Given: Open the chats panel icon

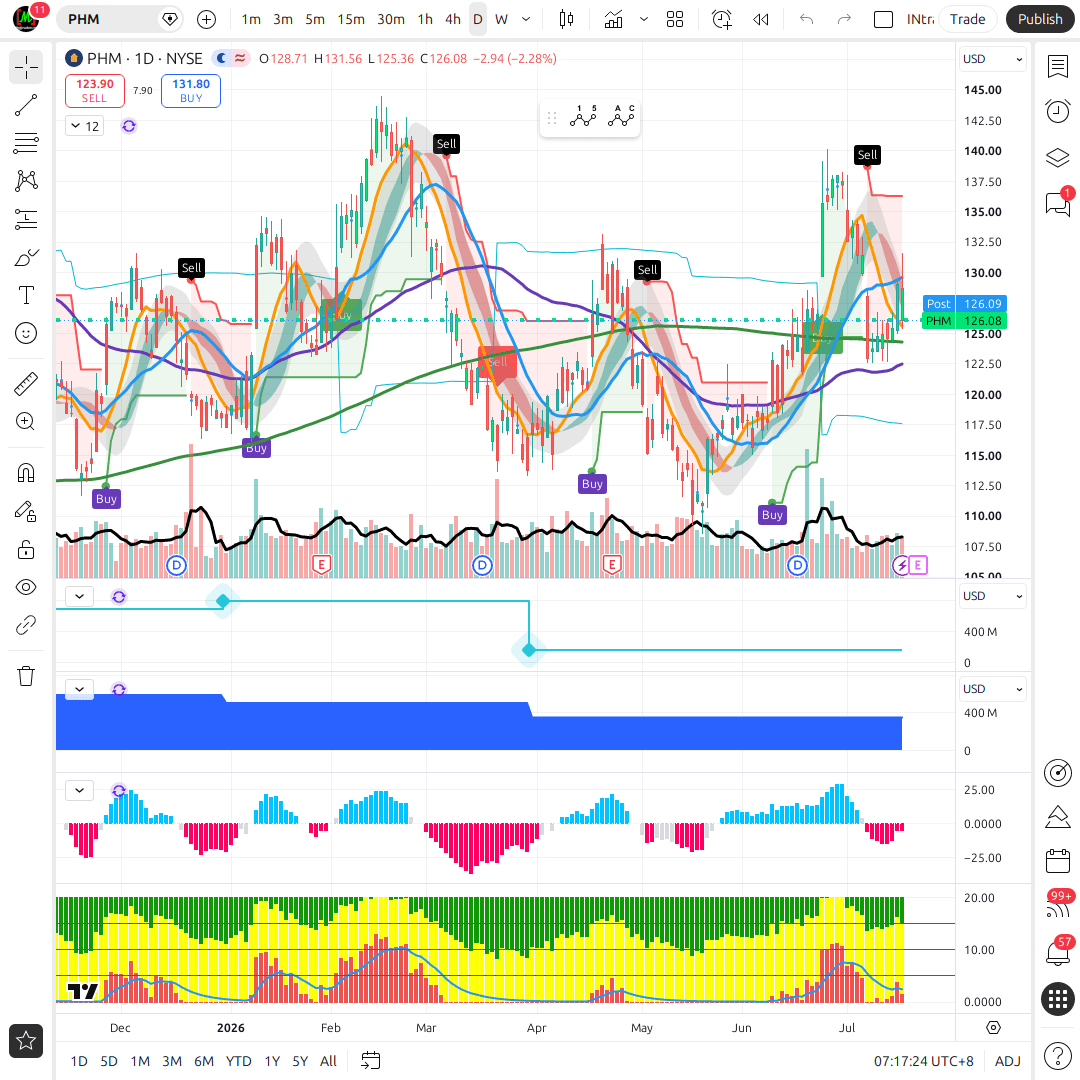Looking at the screenshot, I should pyautogui.click(x=1058, y=203).
